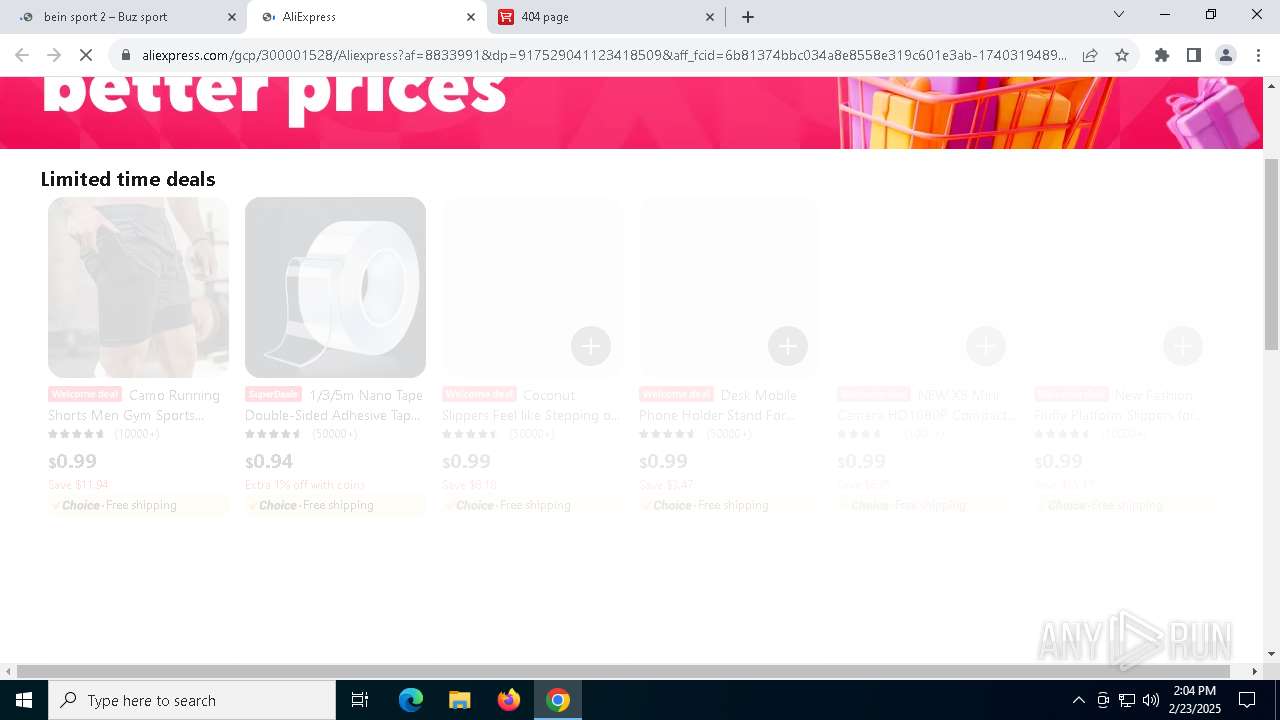
Task: Launch Firefox from the taskbar
Action: [x=509, y=700]
